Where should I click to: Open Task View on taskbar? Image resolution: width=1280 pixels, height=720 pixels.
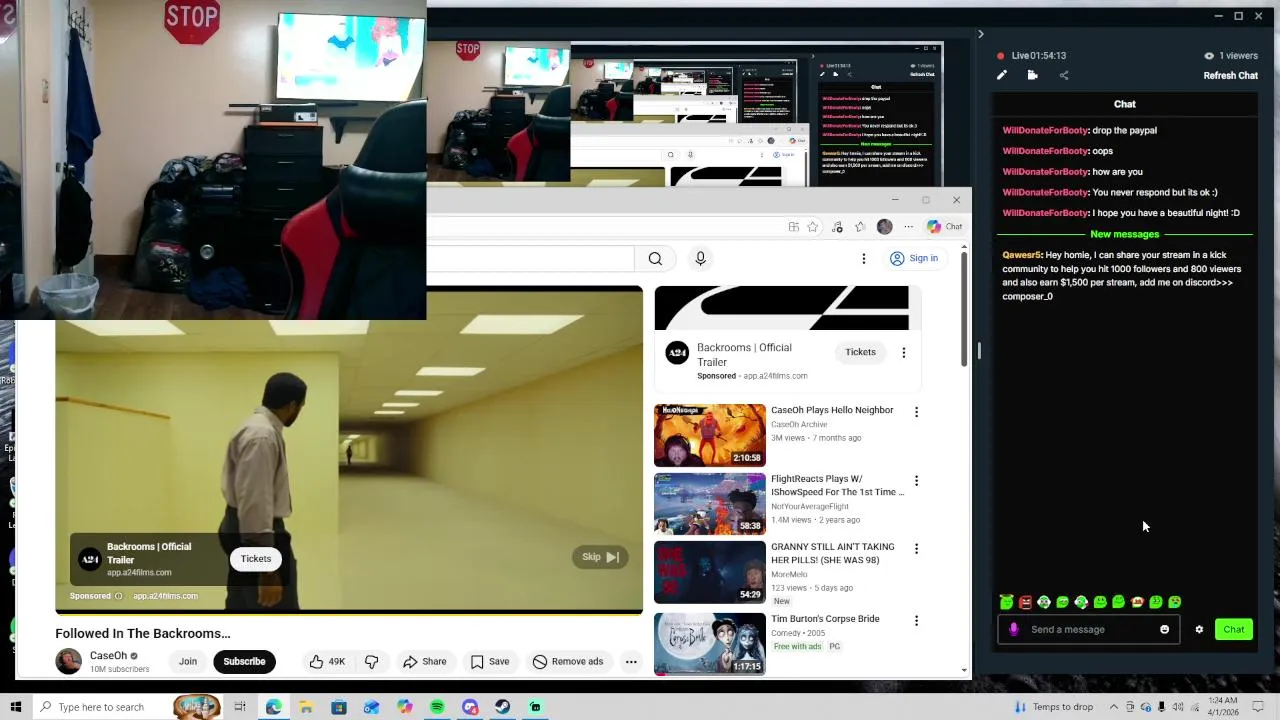240,707
